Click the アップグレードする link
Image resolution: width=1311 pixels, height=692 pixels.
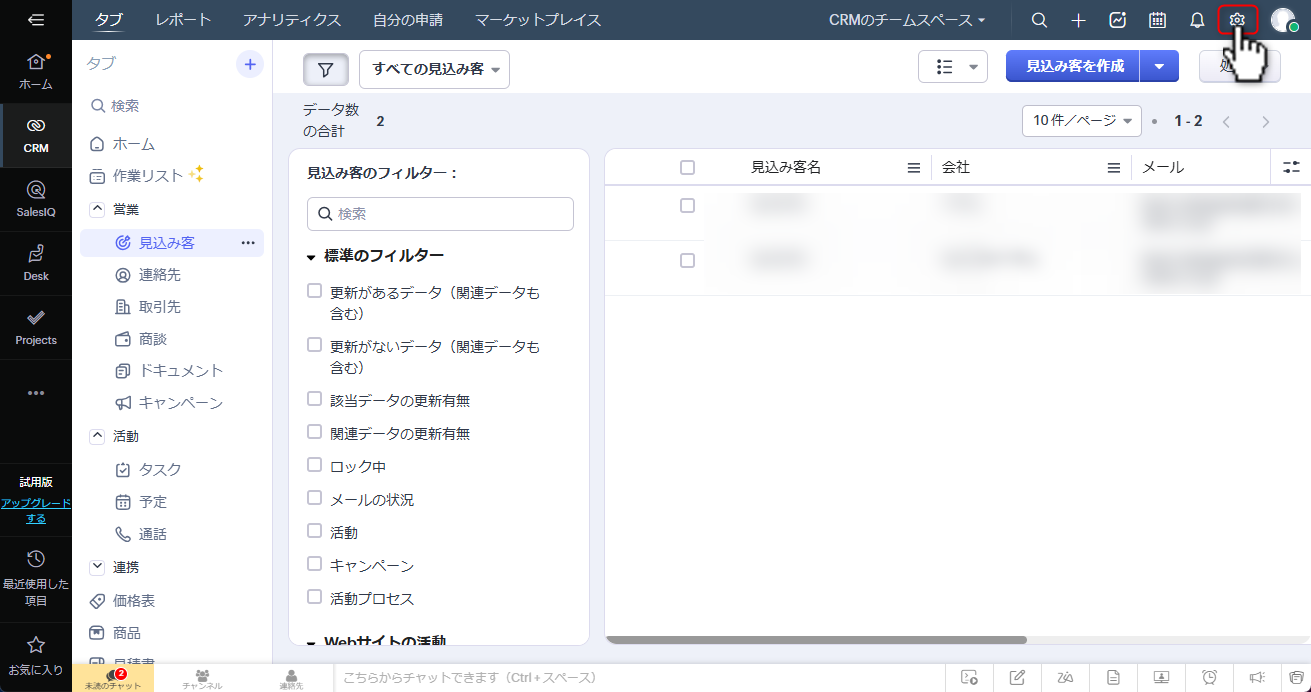click(36, 511)
